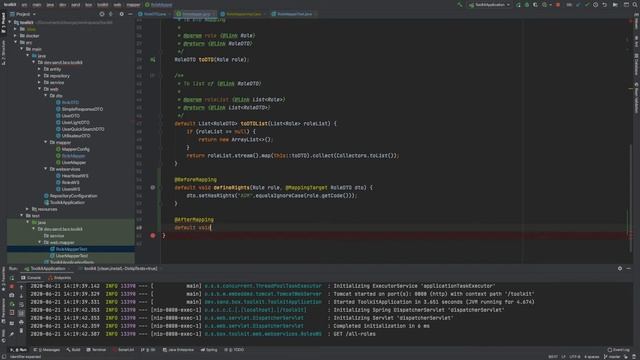The height and width of the screenshot is (360, 640).
Task: Open the ToolkitApplication run configuration dropdown
Action: (489, 5)
